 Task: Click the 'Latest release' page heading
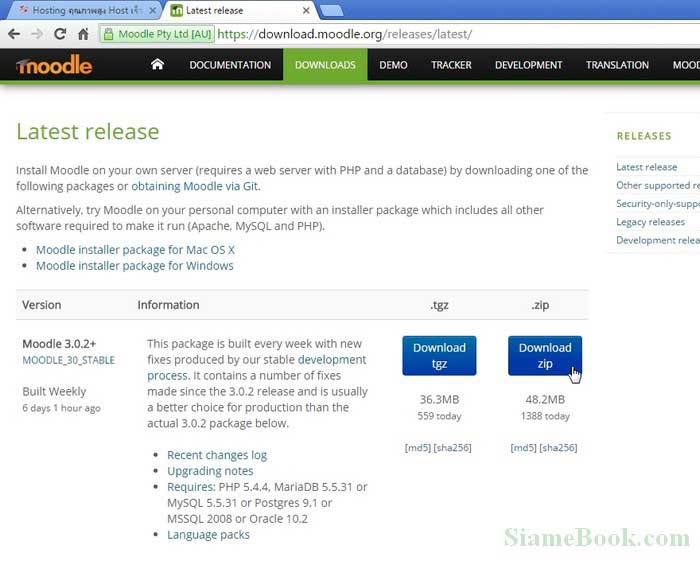pyautogui.click(x=88, y=132)
